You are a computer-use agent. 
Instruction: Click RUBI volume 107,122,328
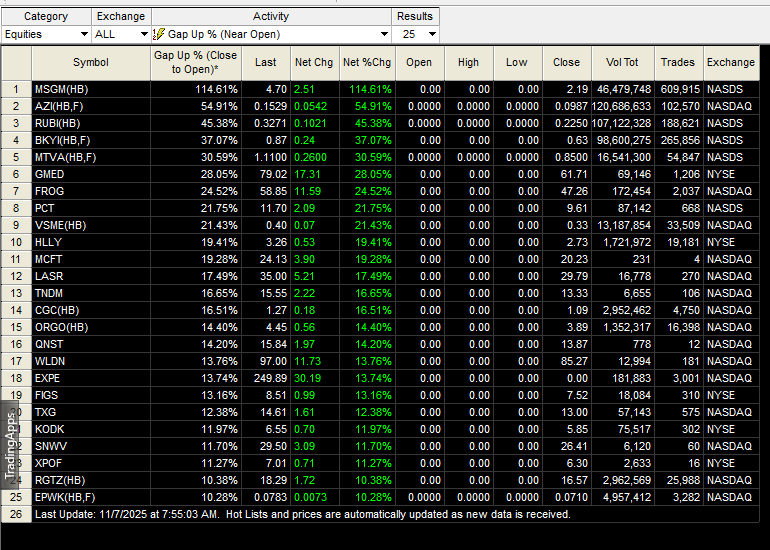622,123
